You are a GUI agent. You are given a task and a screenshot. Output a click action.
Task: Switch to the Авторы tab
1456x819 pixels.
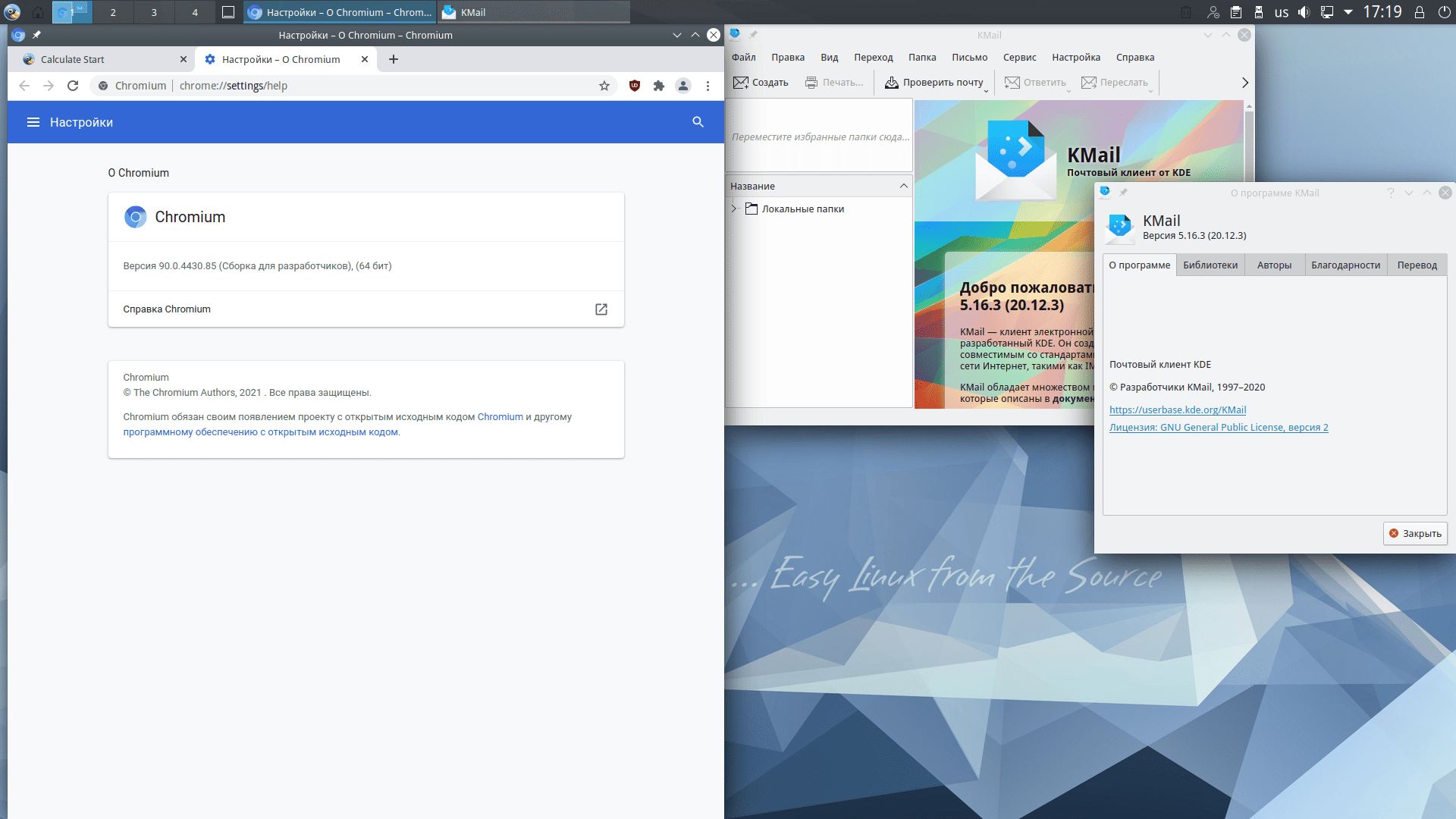click(x=1274, y=265)
